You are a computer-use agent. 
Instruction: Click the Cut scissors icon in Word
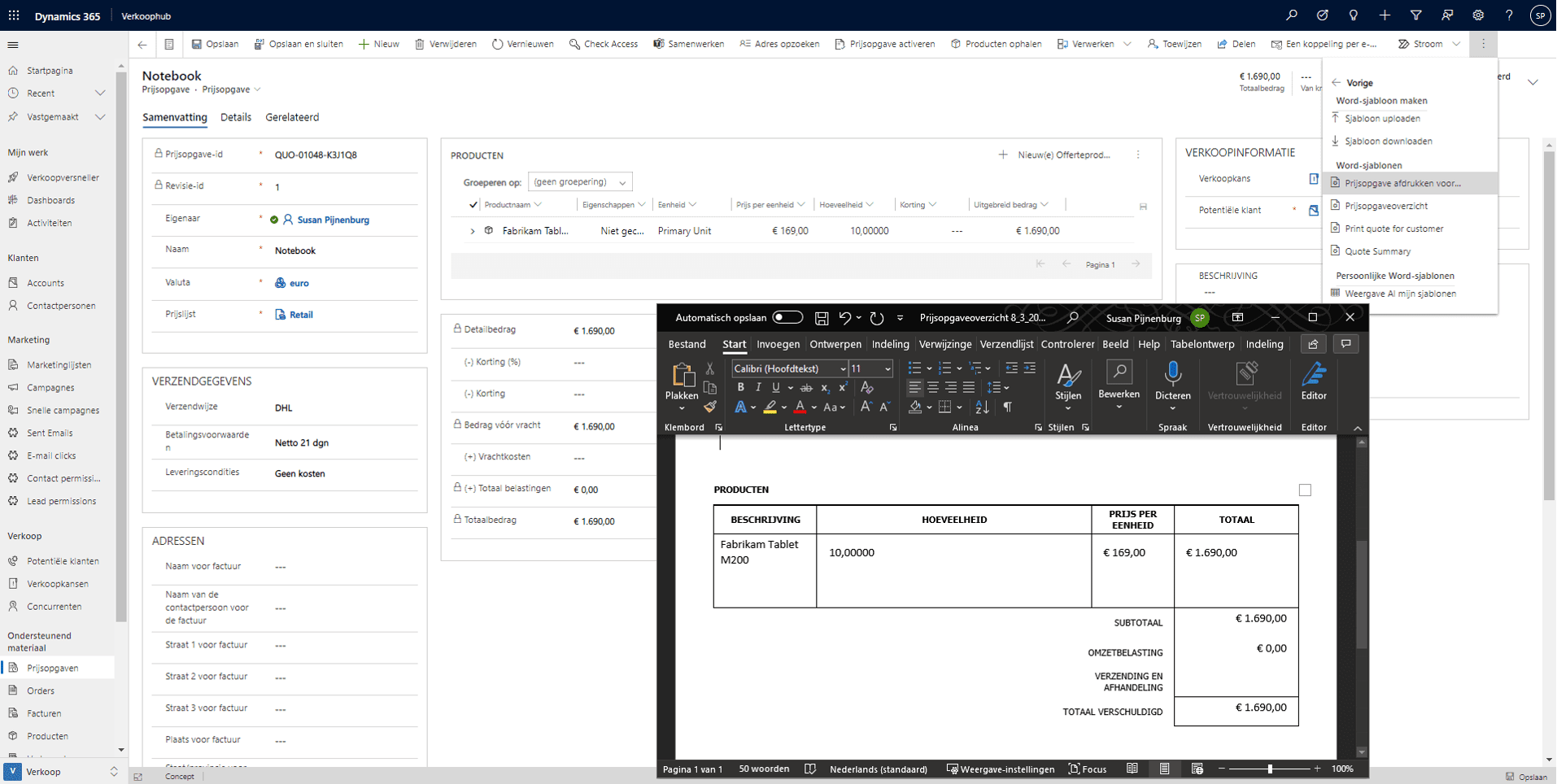click(709, 368)
